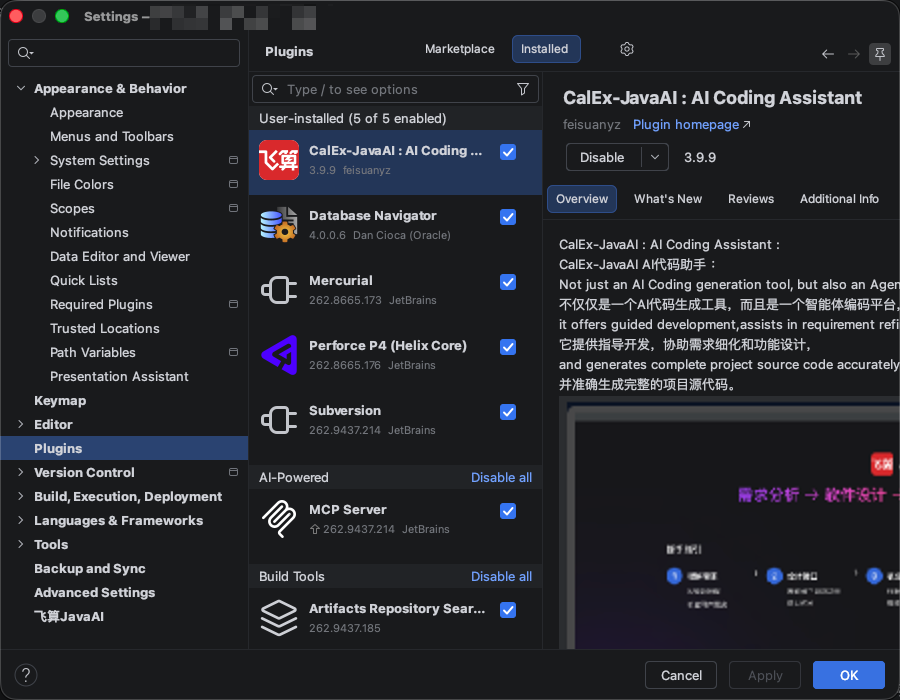The width and height of the screenshot is (900, 700).
Task: Select the Artifacts Repository Search layers icon
Action: [x=279, y=618]
